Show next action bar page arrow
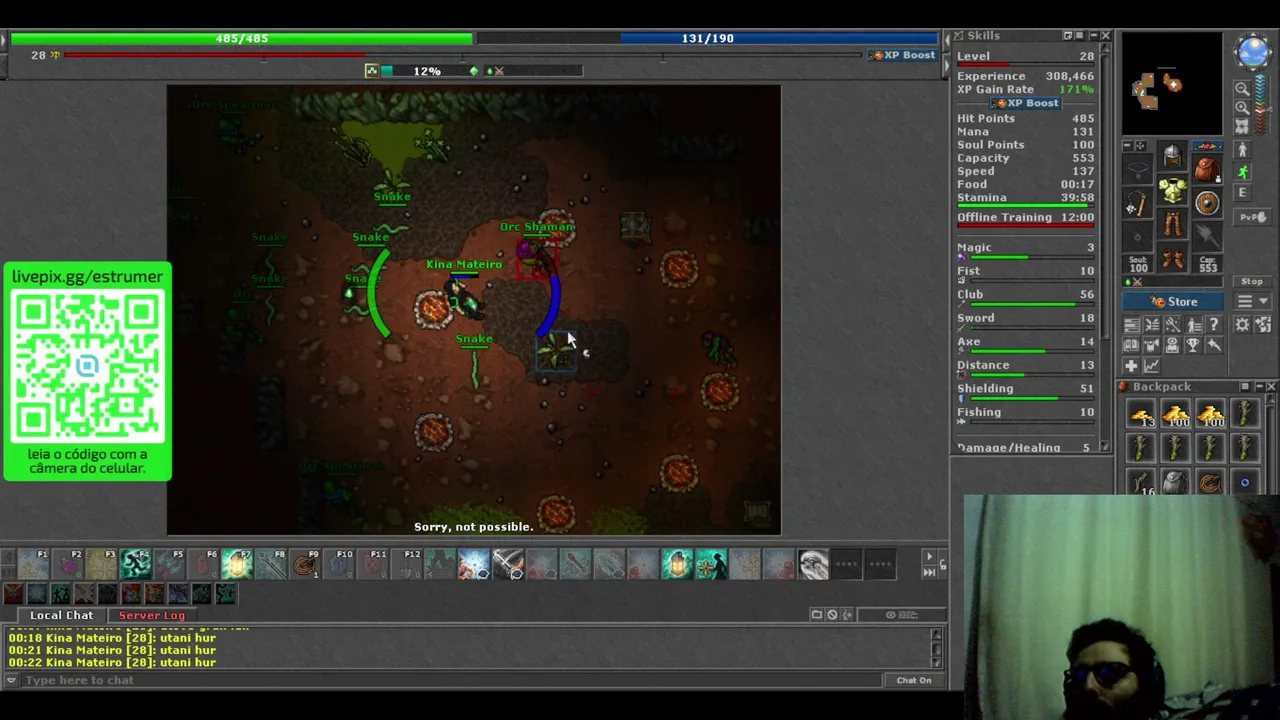Screen dimensions: 1280x720 tap(929, 557)
